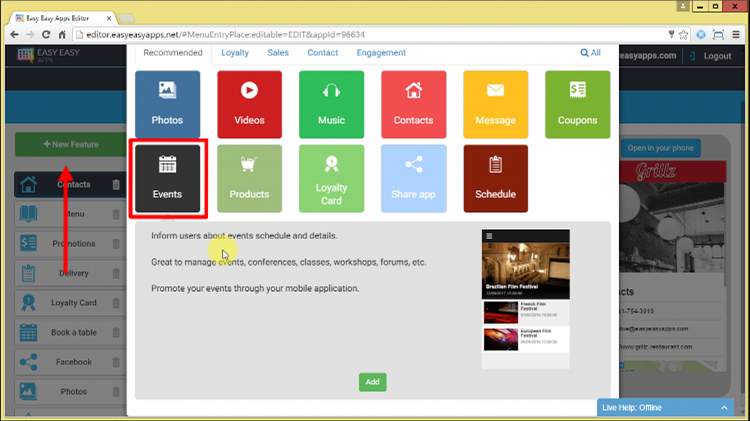Image resolution: width=750 pixels, height=421 pixels.
Task: Delete the Contacts menu entry via trash icon
Action: point(116,185)
